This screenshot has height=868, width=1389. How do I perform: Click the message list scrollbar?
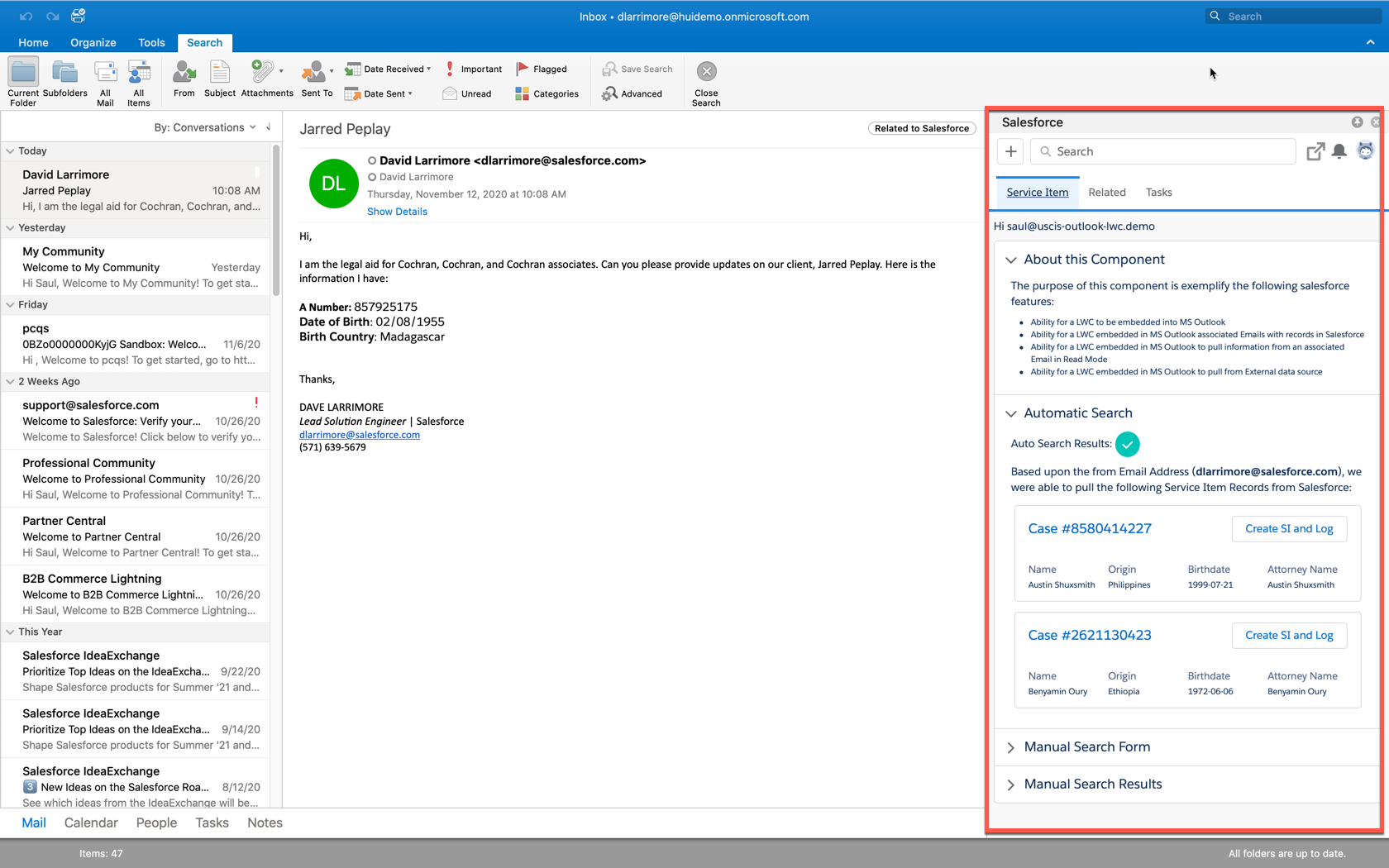(x=276, y=219)
